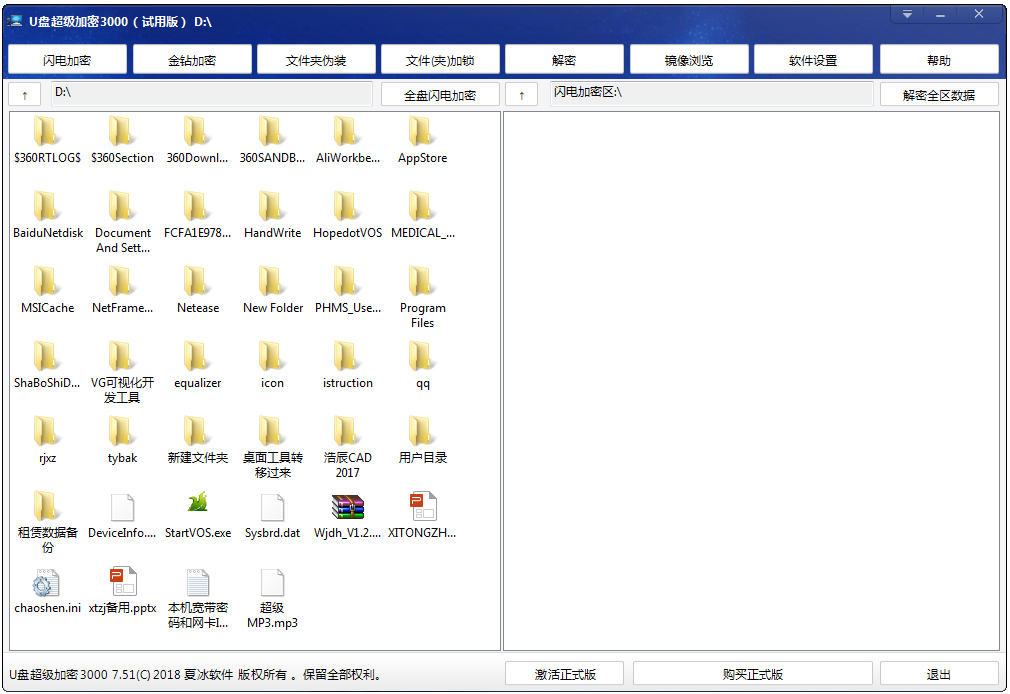Click the AliWorkbe... folder name
1010x694 pixels.
pyautogui.click(x=347, y=158)
